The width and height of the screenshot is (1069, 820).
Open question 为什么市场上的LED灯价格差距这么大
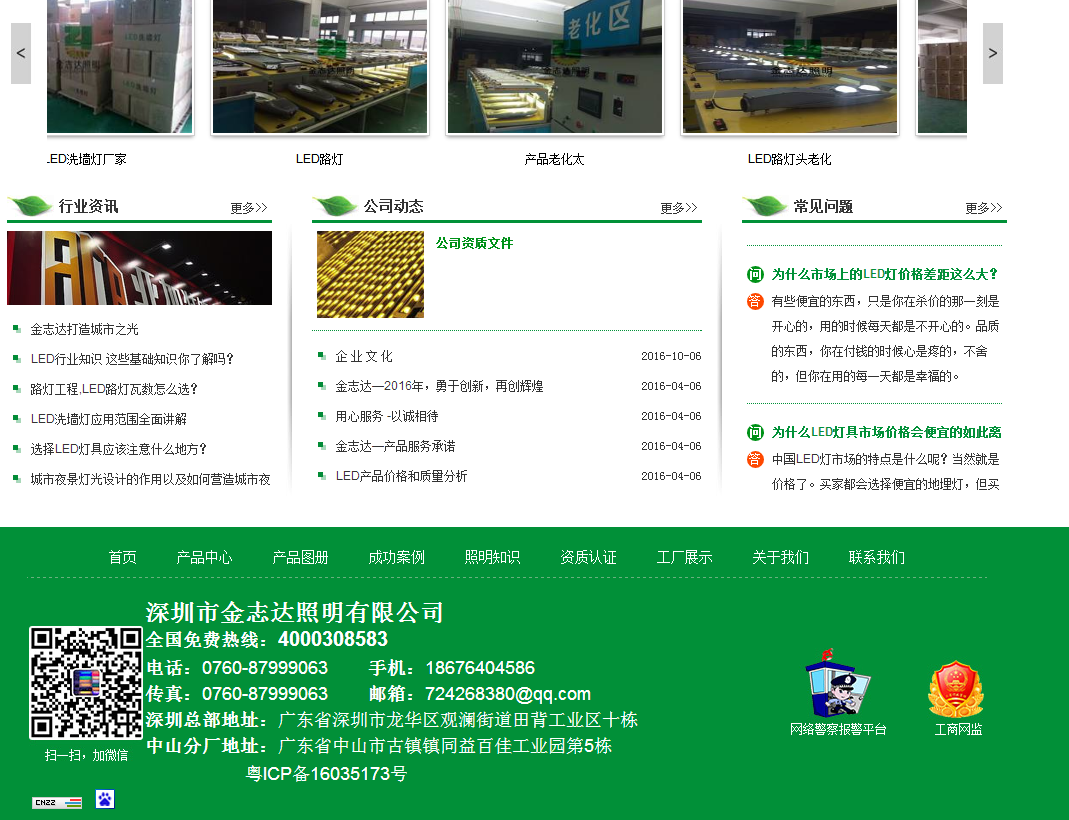tap(886, 274)
